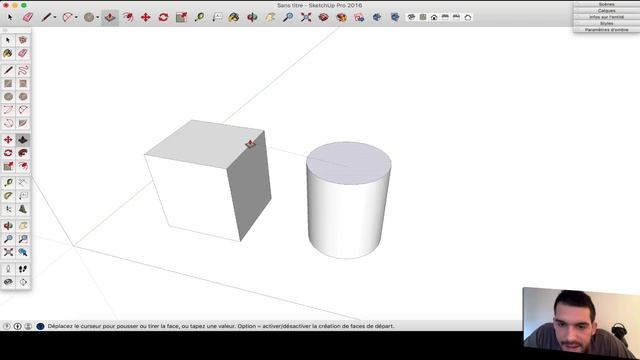Screen dimensions: 640x360
Task: Select the Walk footprints tool
Action: tap(23, 269)
